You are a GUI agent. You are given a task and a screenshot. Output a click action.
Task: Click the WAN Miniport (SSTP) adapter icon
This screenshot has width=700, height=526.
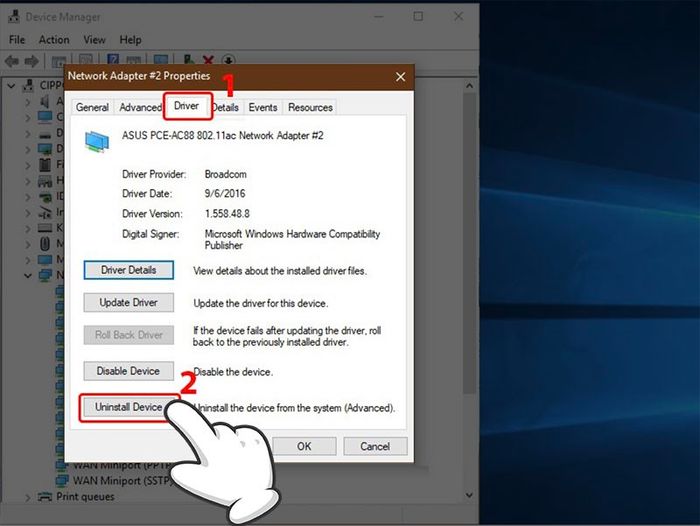pos(62,480)
